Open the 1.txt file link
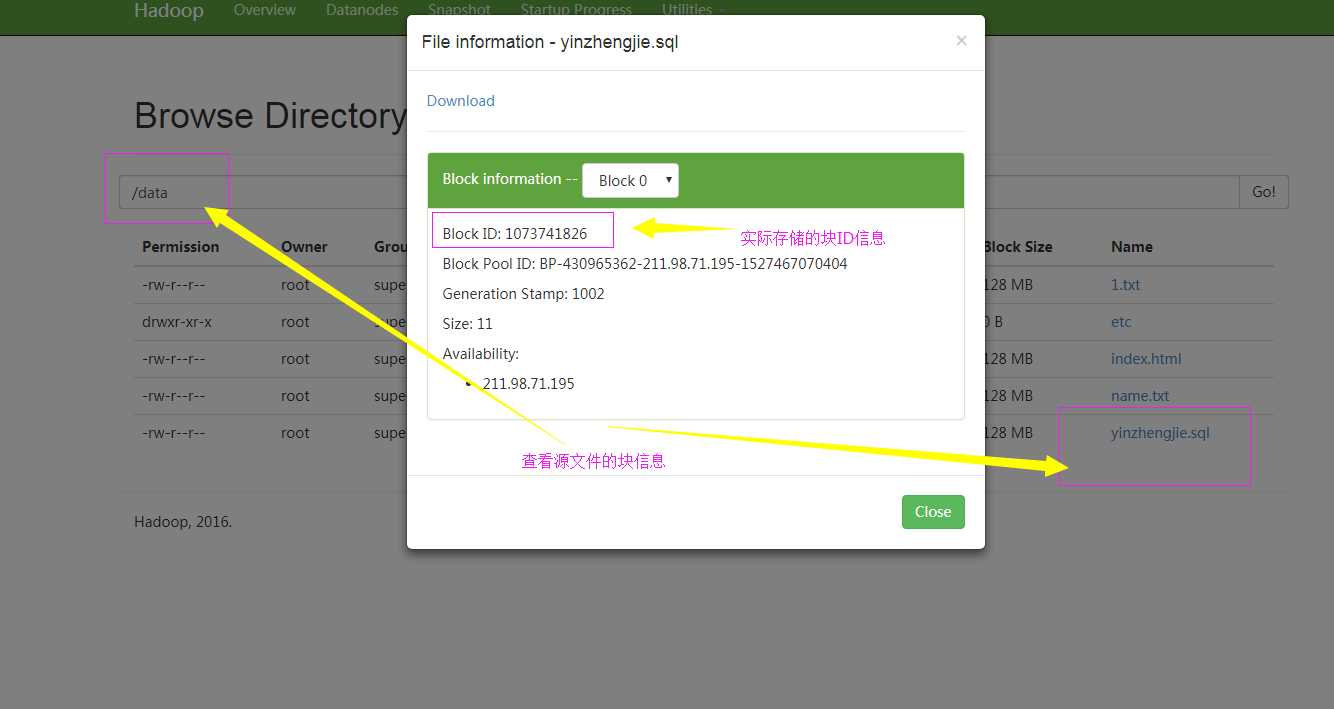1334x709 pixels. [x=1125, y=285]
